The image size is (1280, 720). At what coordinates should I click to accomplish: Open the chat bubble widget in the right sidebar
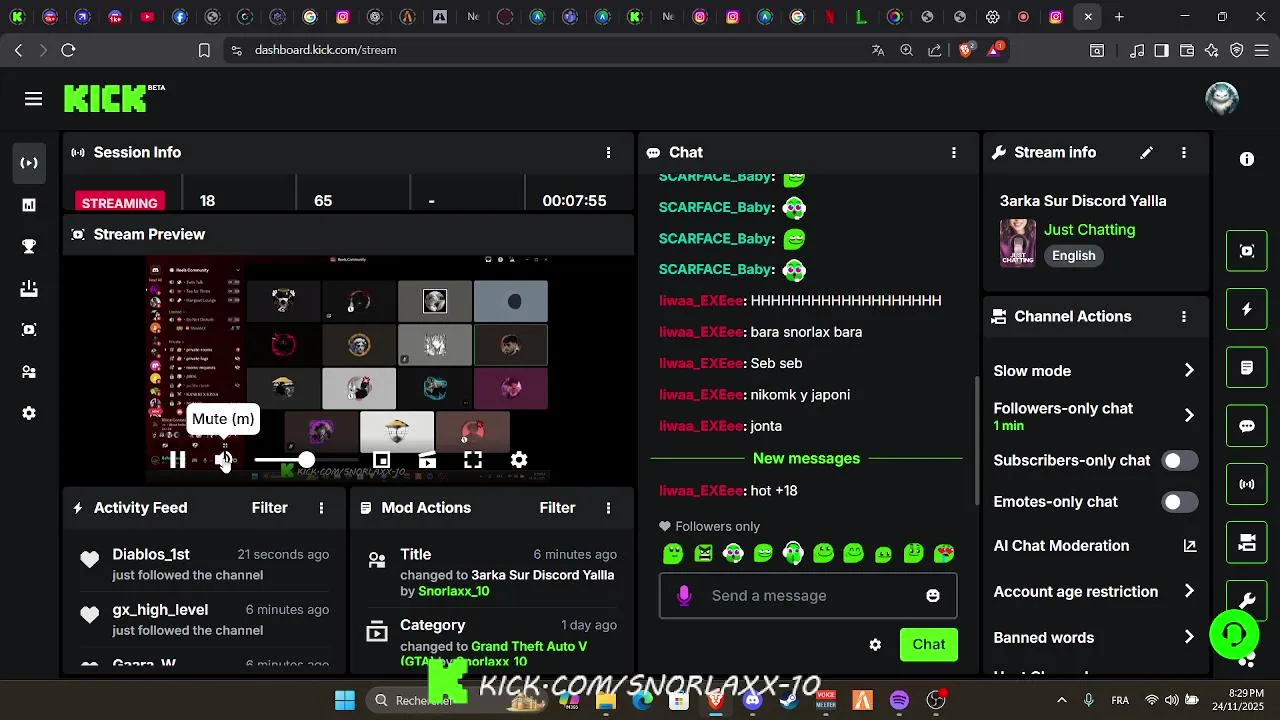(x=1247, y=426)
